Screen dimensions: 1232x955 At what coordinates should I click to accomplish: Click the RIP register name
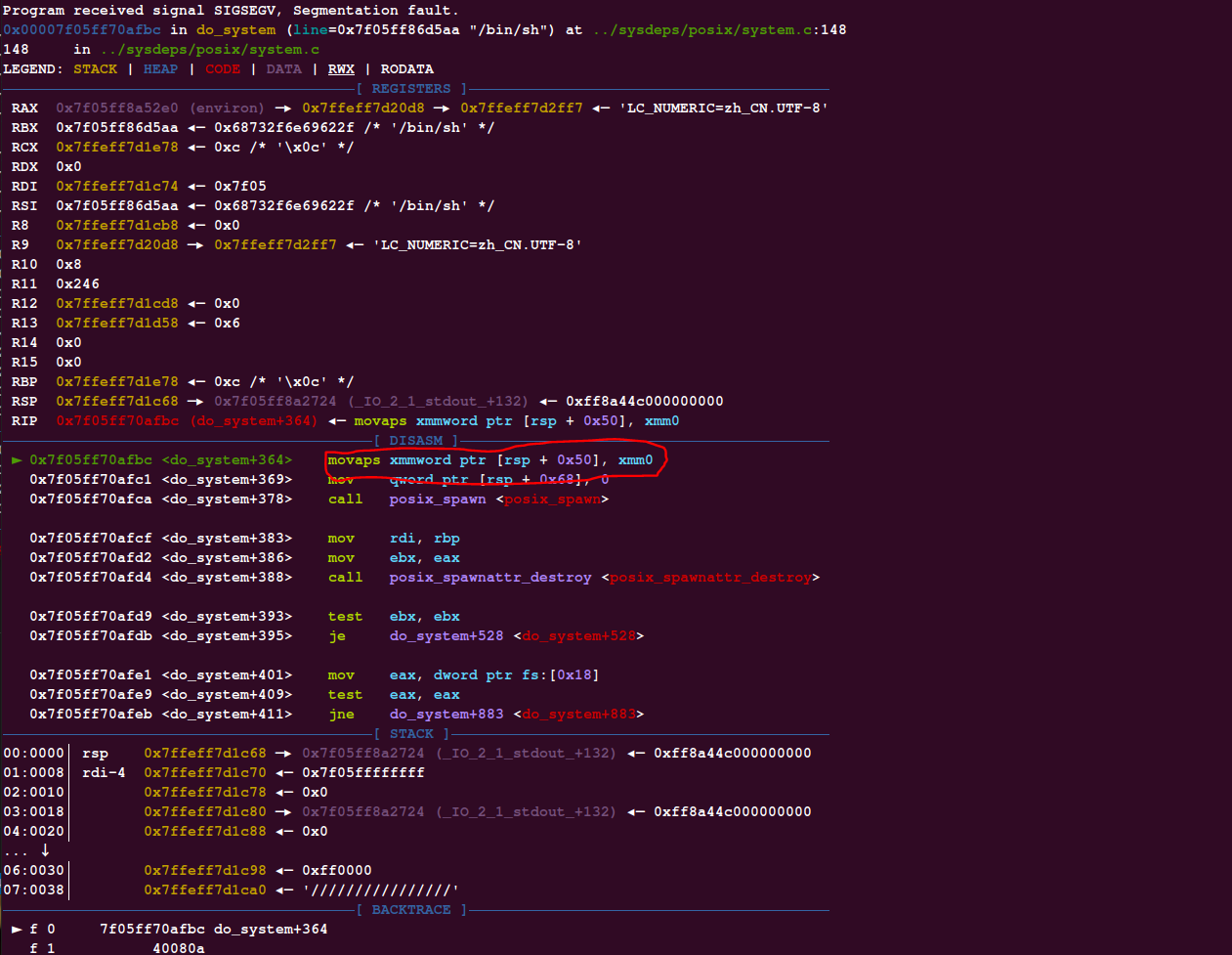(24, 421)
